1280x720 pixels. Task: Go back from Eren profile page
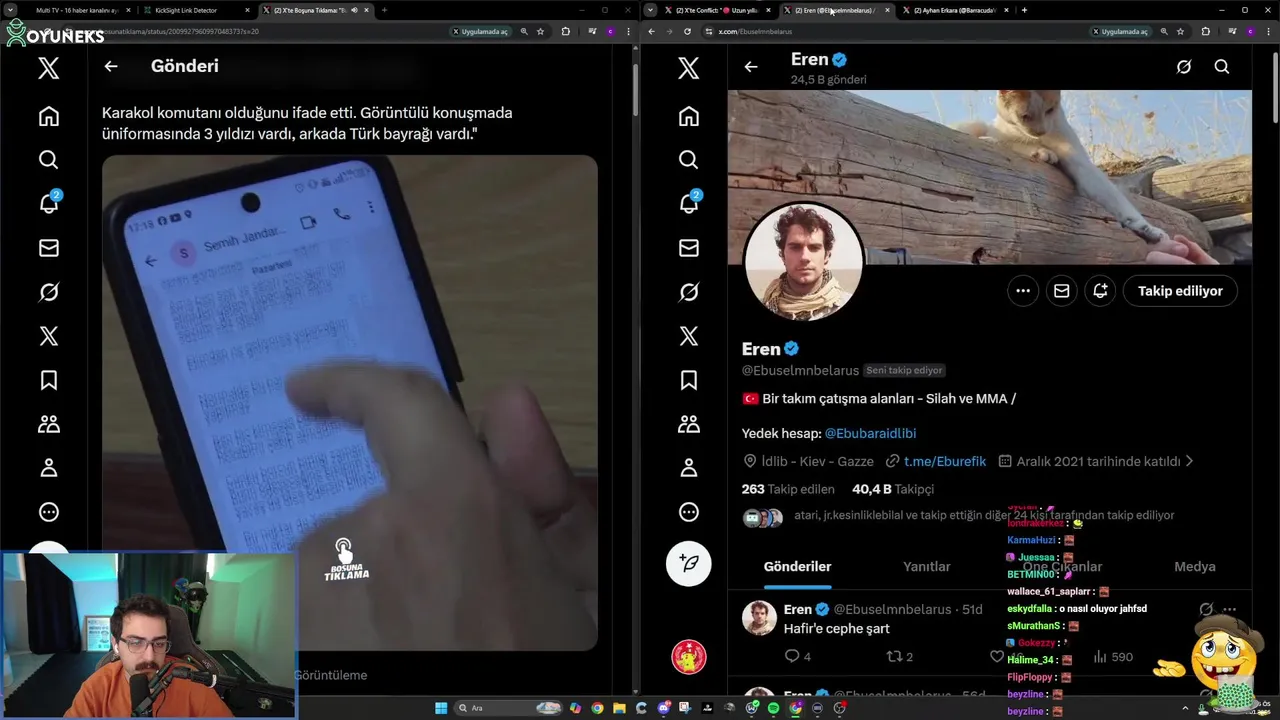coord(751,66)
